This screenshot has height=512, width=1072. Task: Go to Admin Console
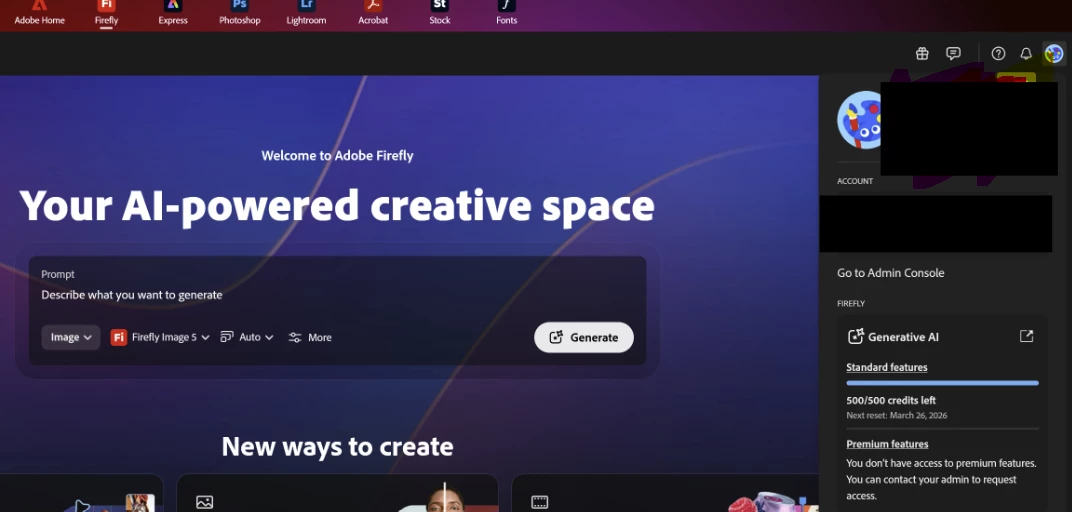[890, 273]
